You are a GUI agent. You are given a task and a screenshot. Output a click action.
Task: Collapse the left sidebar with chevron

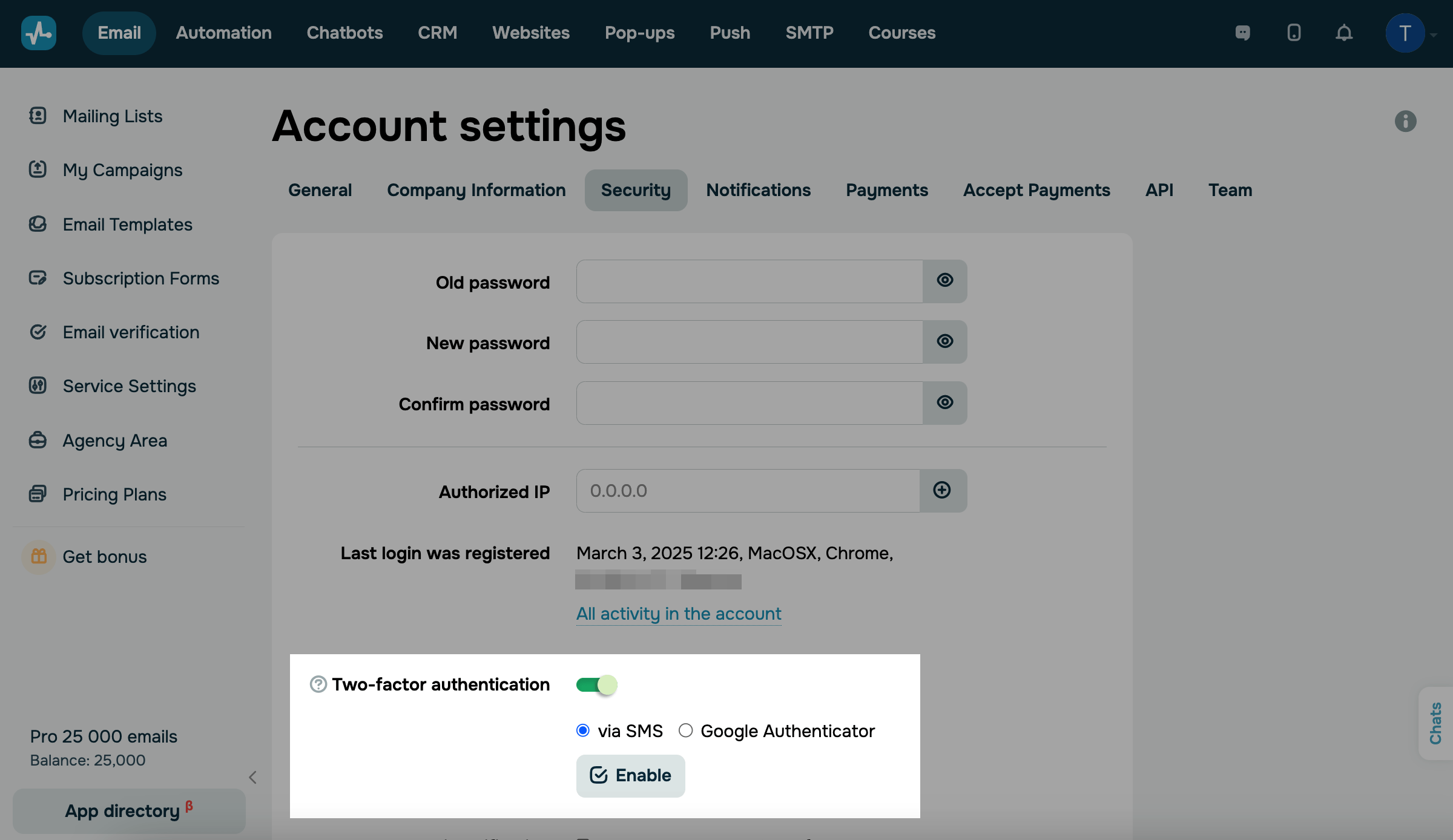coord(253,777)
